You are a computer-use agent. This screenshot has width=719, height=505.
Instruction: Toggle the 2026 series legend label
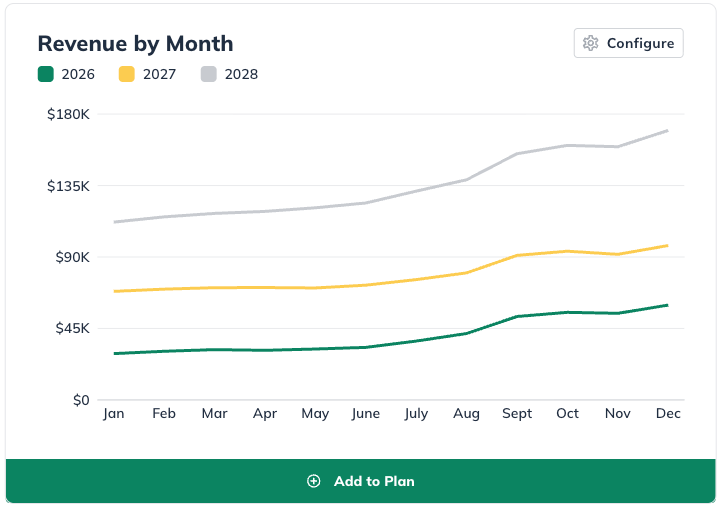[78, 74]
